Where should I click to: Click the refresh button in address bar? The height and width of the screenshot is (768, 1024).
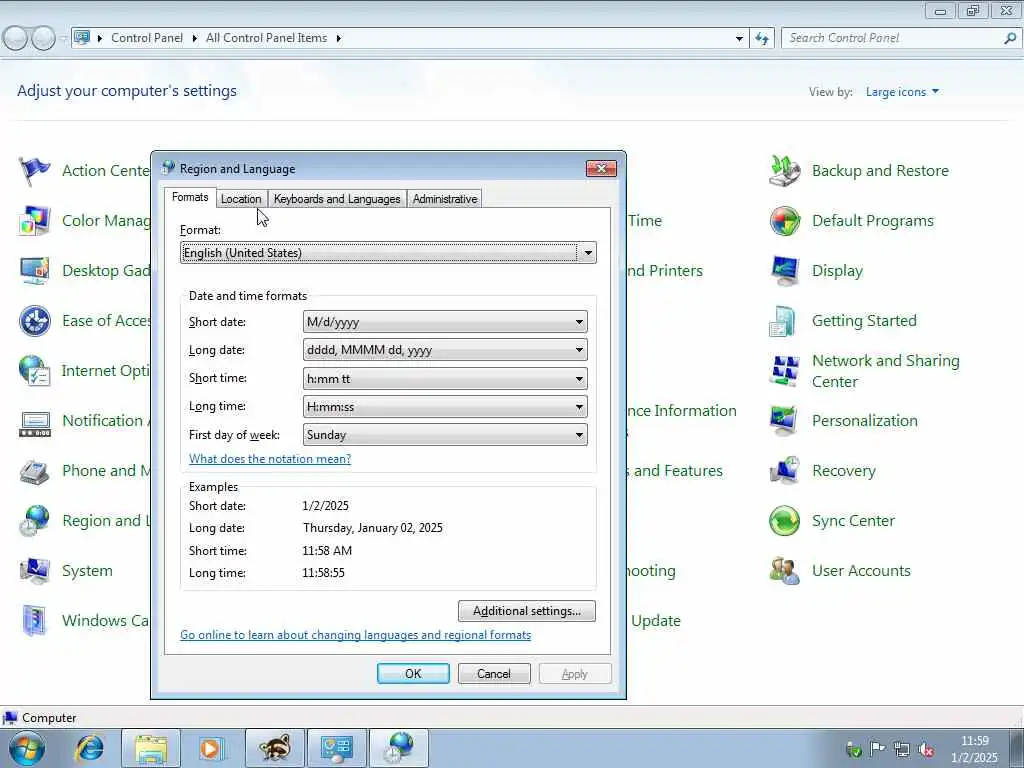click(x=762, y=39)
